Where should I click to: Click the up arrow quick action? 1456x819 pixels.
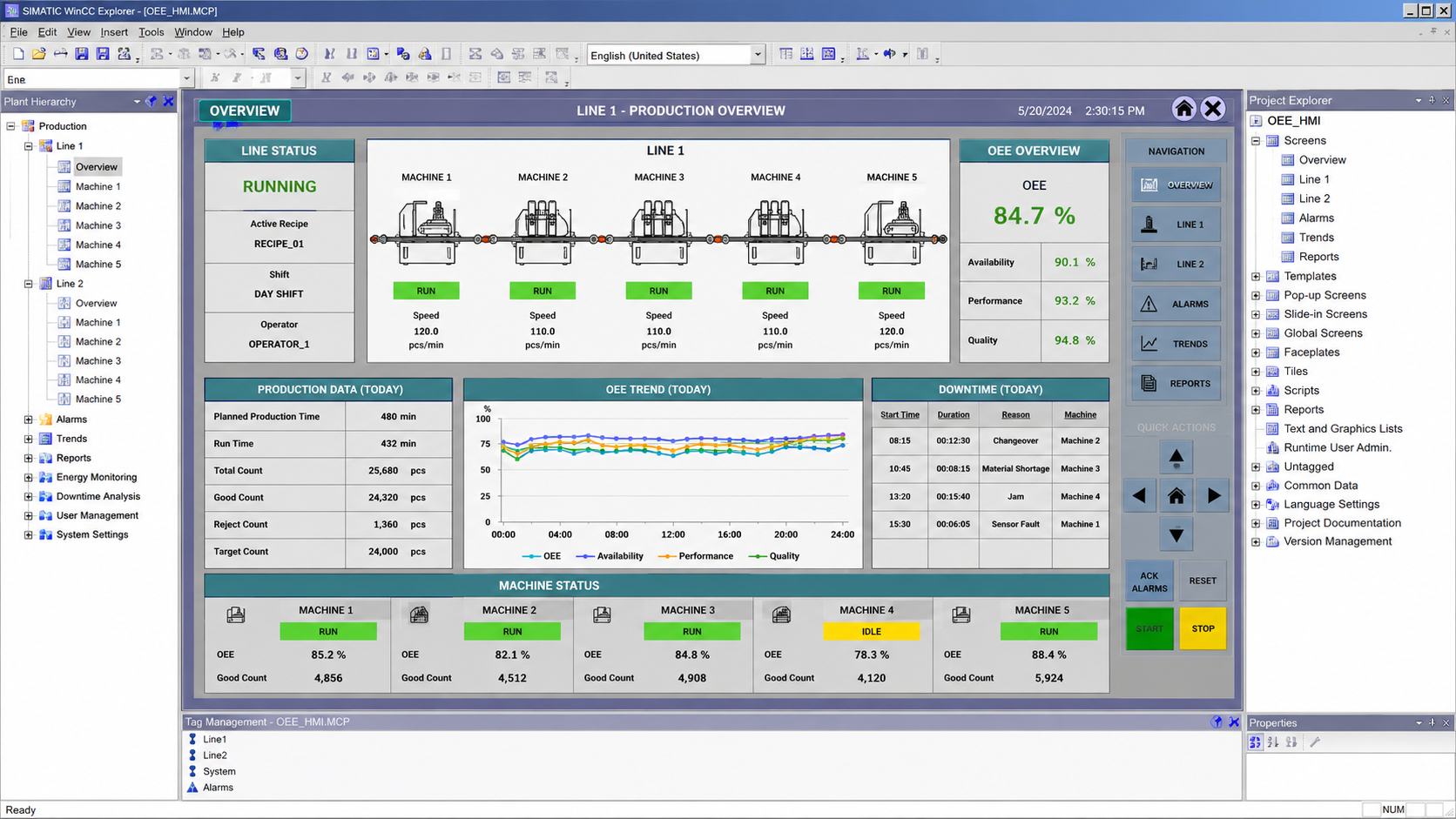(1176, 457)
